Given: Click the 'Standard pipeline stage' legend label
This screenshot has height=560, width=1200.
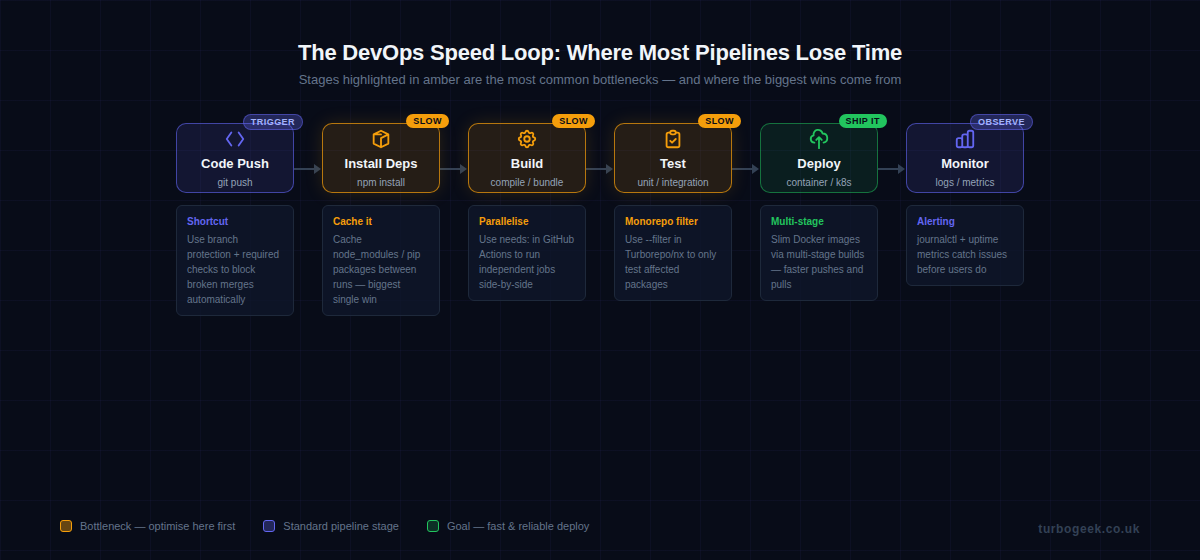Looking at the screenshot, I should (x=341, y=526).
